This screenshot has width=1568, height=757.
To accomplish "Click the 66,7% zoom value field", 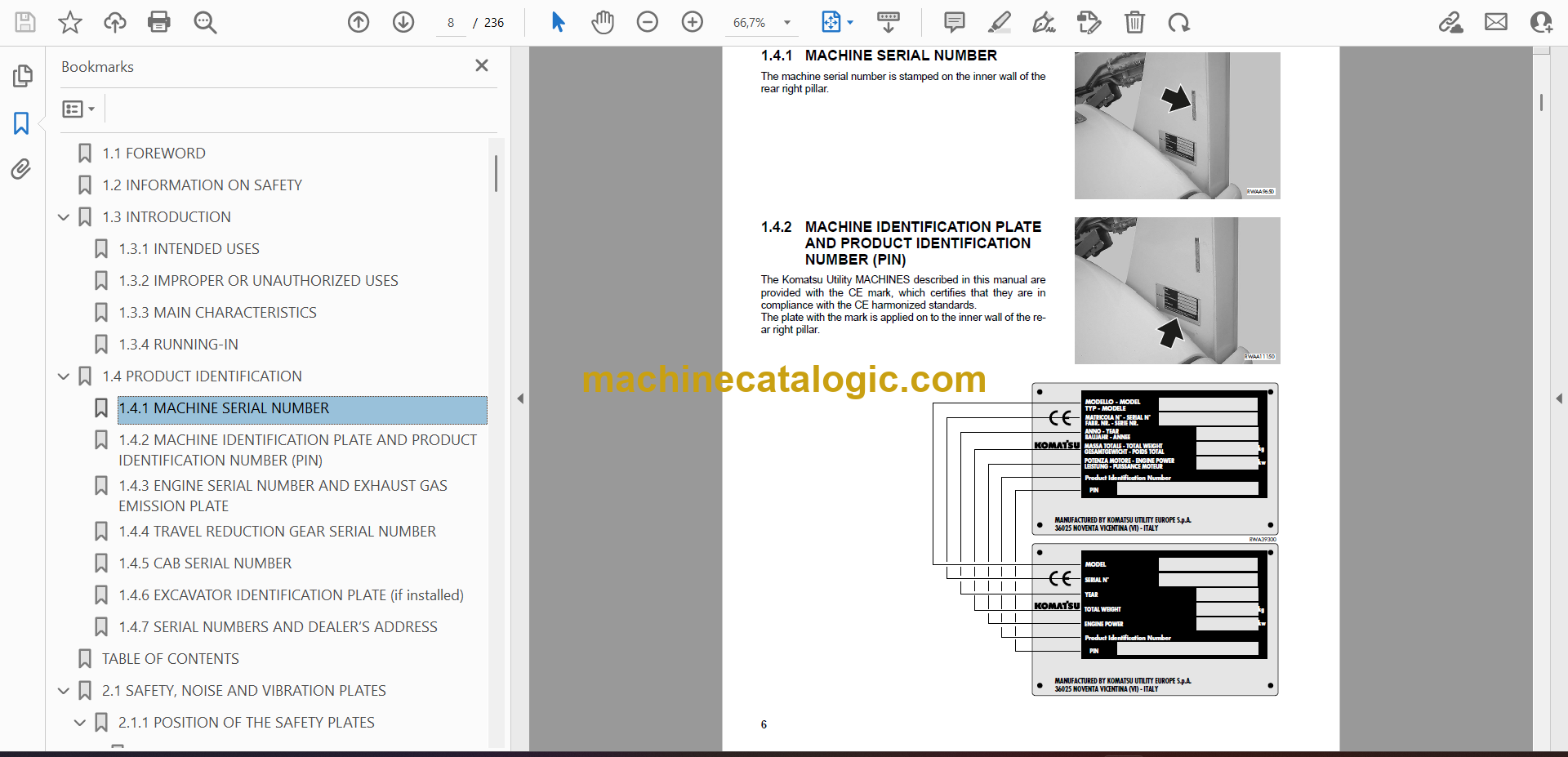I will (750, 23).
